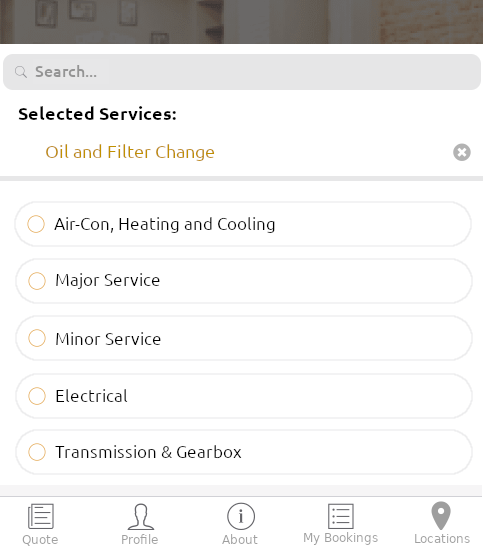Select the Electrical radio button
Viewport: 483px width, 556px height.
pyautogui.click(x=37, y=396)
